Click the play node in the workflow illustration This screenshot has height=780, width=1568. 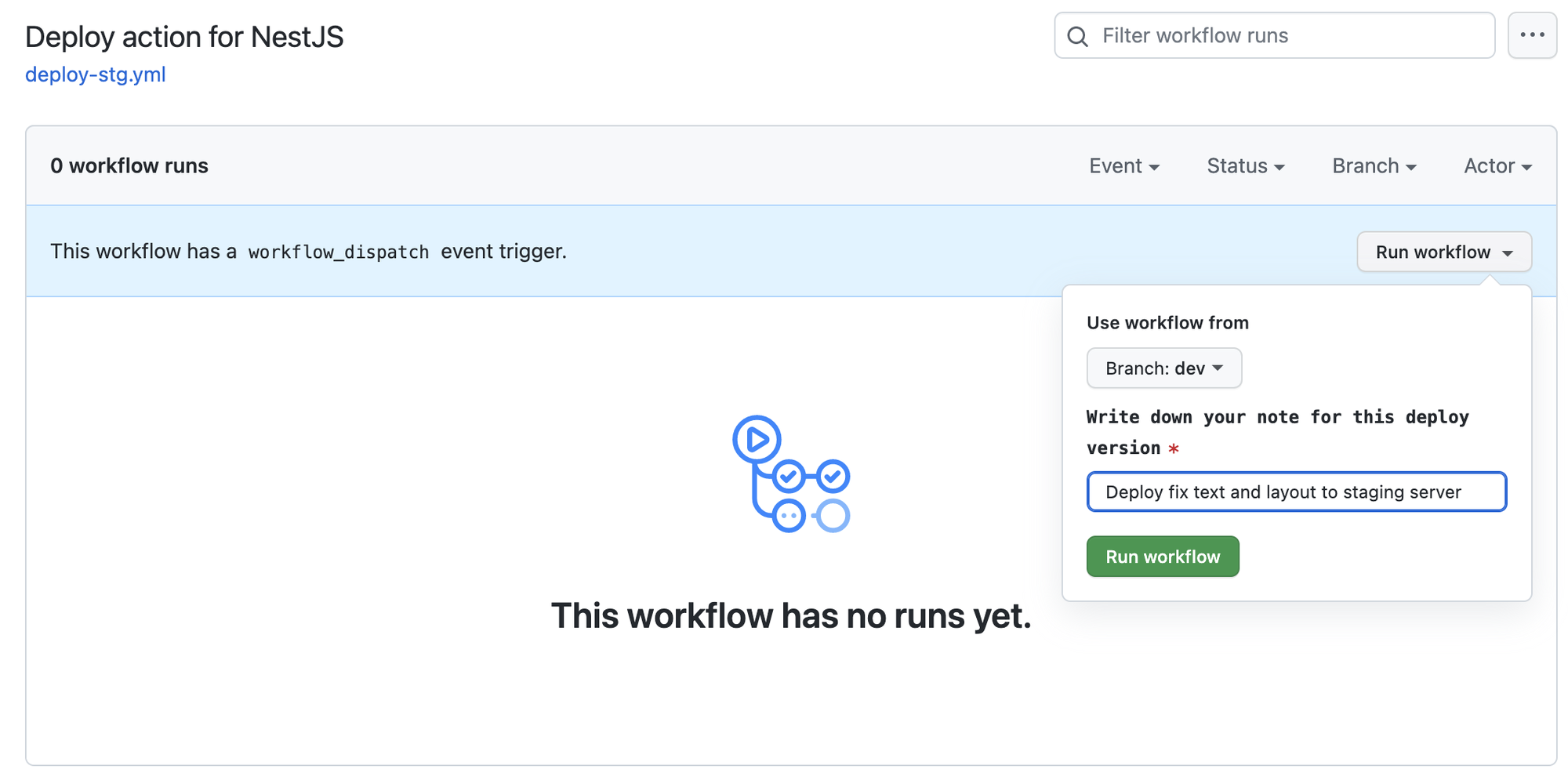(755, 439)
